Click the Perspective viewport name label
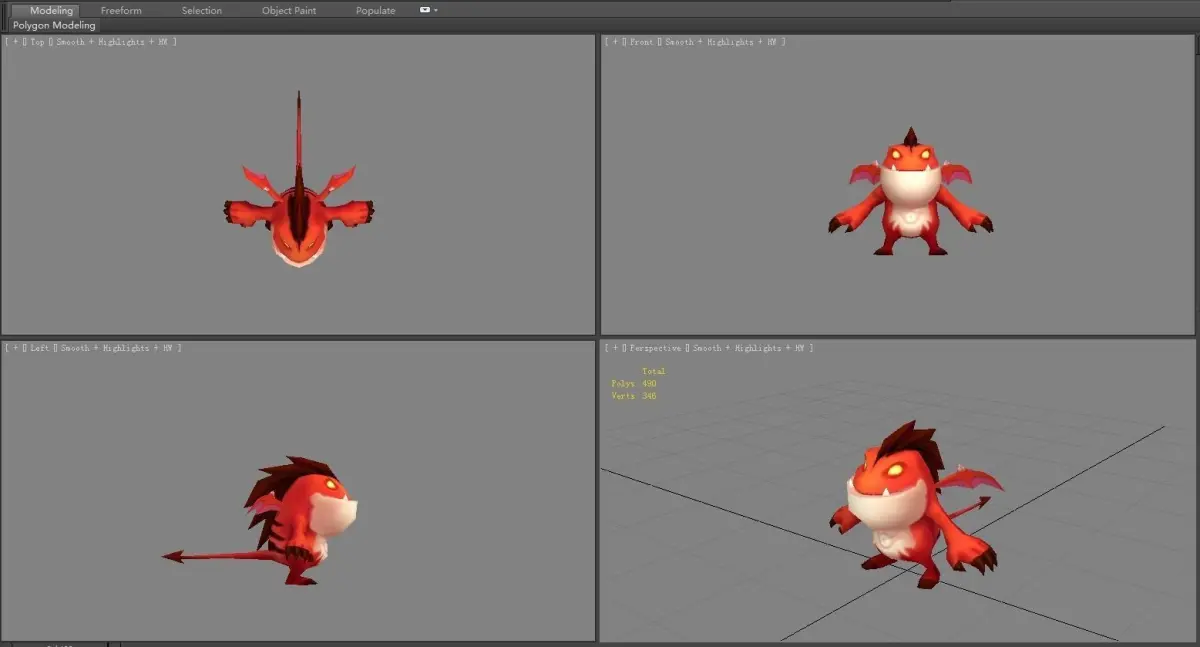The image size is (1200, 647). [x=656, y=348]
